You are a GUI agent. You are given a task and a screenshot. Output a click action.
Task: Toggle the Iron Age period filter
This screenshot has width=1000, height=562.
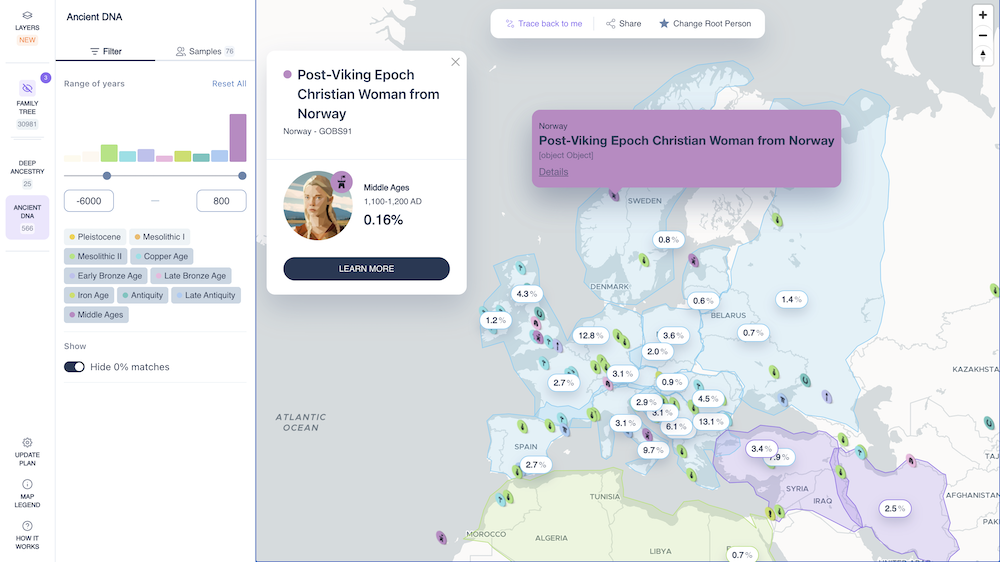pyautogui.click(x=89, y=295)
